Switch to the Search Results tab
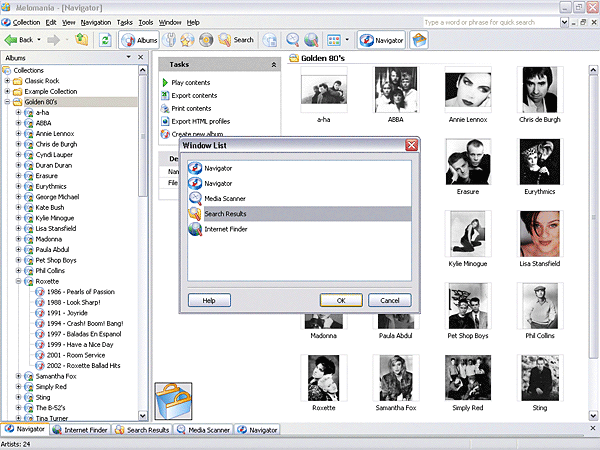This screenshot has height=450, width=600. point(141,429)
